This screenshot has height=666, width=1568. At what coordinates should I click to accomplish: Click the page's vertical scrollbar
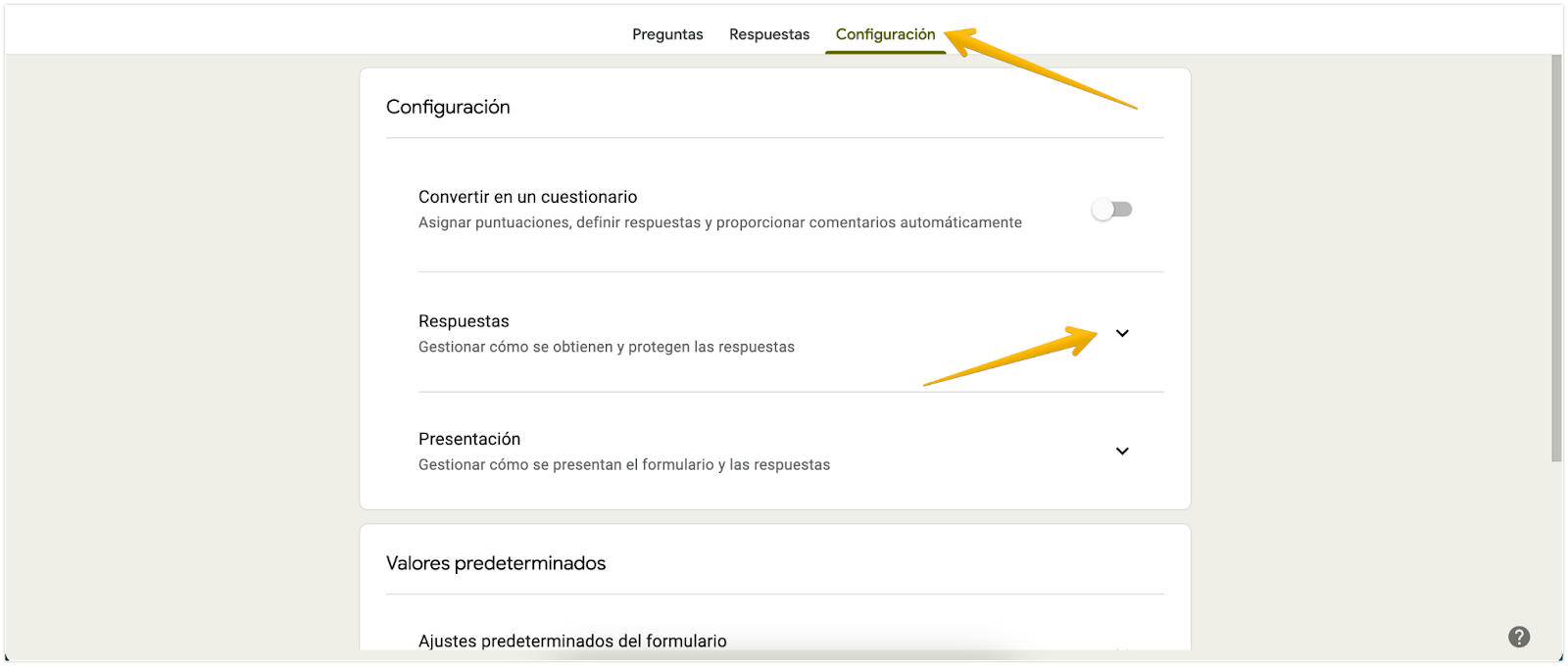click(x=1556, y=255)
